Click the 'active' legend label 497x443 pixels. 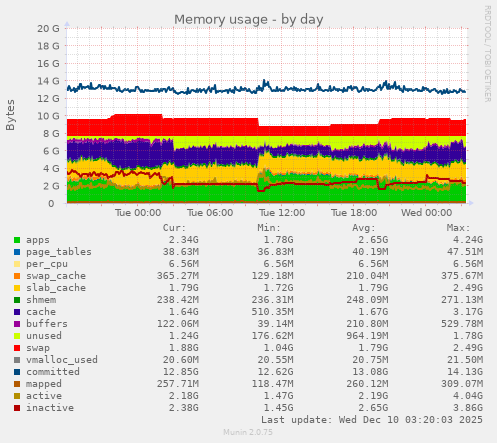(x=44, y=396)
